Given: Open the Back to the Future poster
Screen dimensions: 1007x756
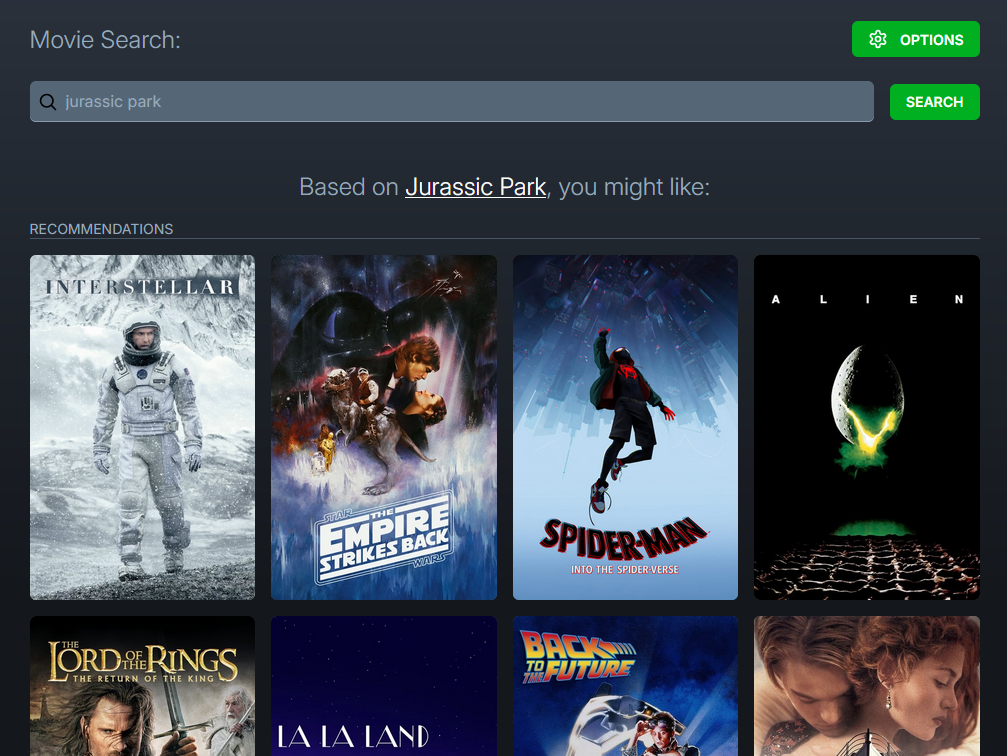Looking at the screenshot, I should [x=625, y=686].
